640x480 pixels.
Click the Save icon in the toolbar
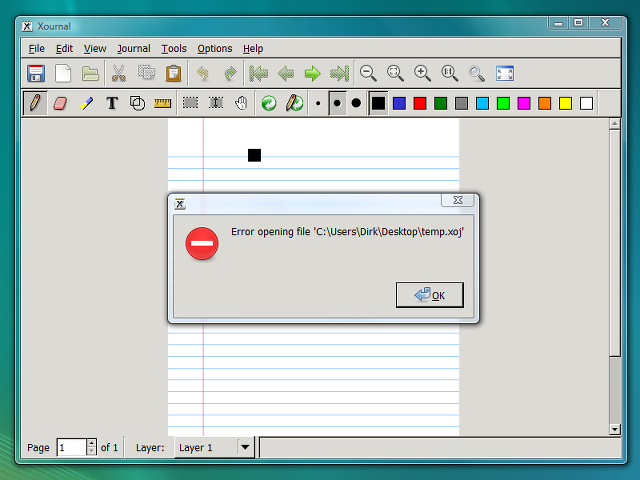pos(36,73)
